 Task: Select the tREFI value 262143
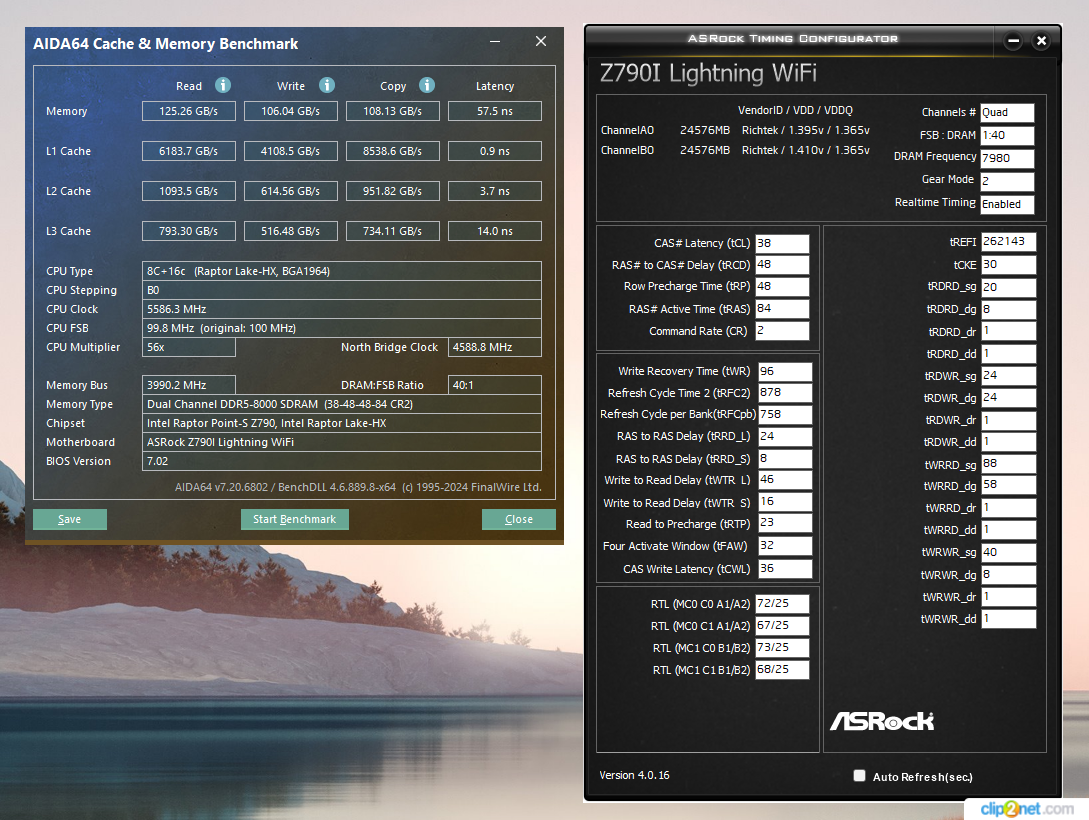(1008, 242)
